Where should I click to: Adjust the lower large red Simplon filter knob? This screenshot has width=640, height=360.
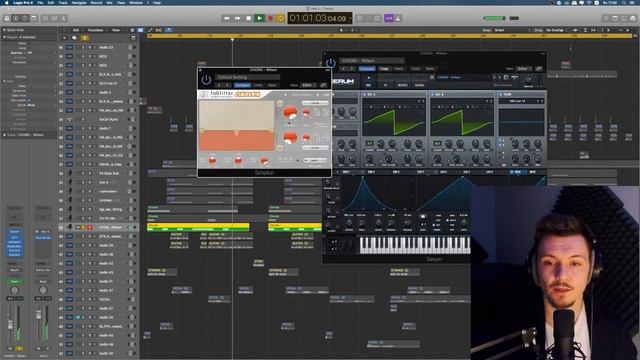click(290, 138)
